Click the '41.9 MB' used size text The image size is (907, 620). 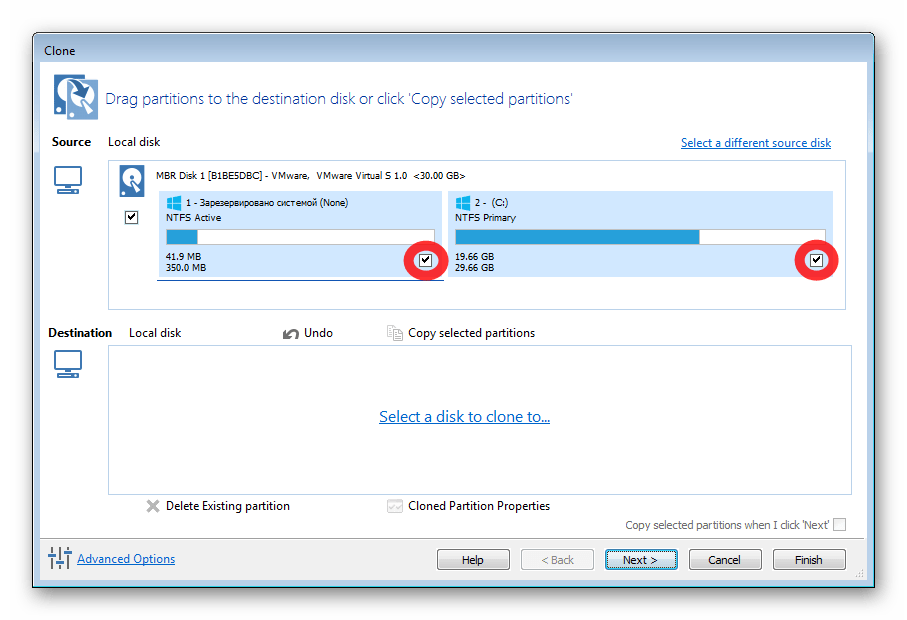[x=183, y=256]
